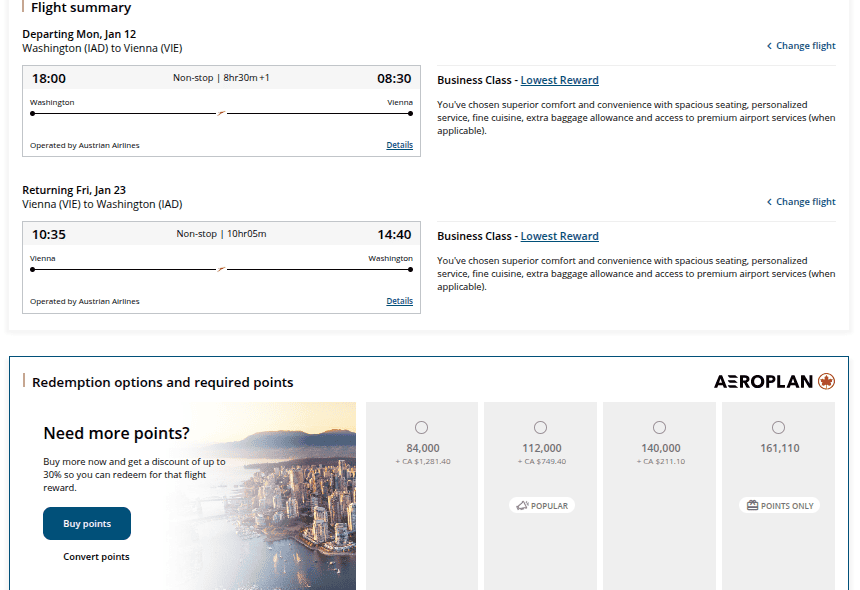Click the plane icon on returning flight line
The height and width of the screenshot is (590, 860).
click(221, 269)
